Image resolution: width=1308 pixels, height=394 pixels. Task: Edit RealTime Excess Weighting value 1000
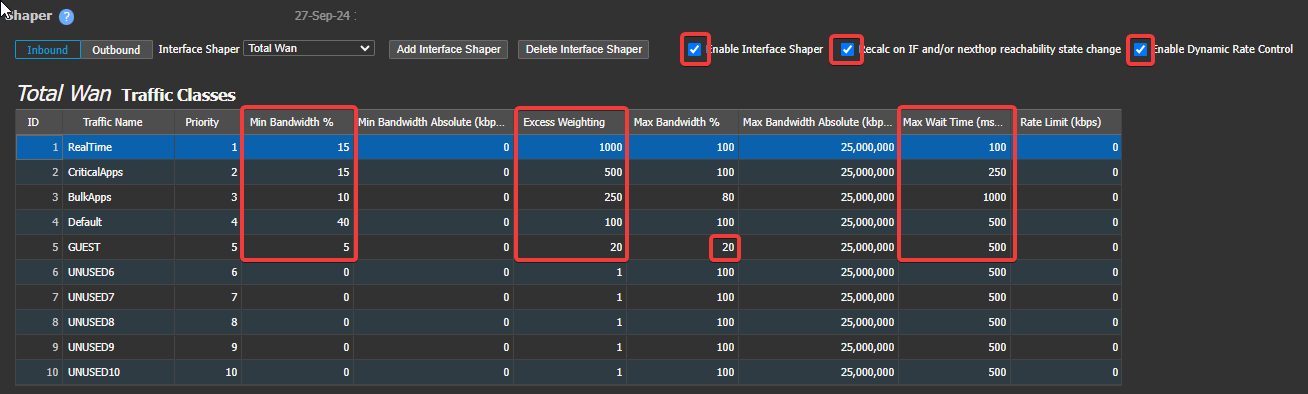[x=571, y=147]
